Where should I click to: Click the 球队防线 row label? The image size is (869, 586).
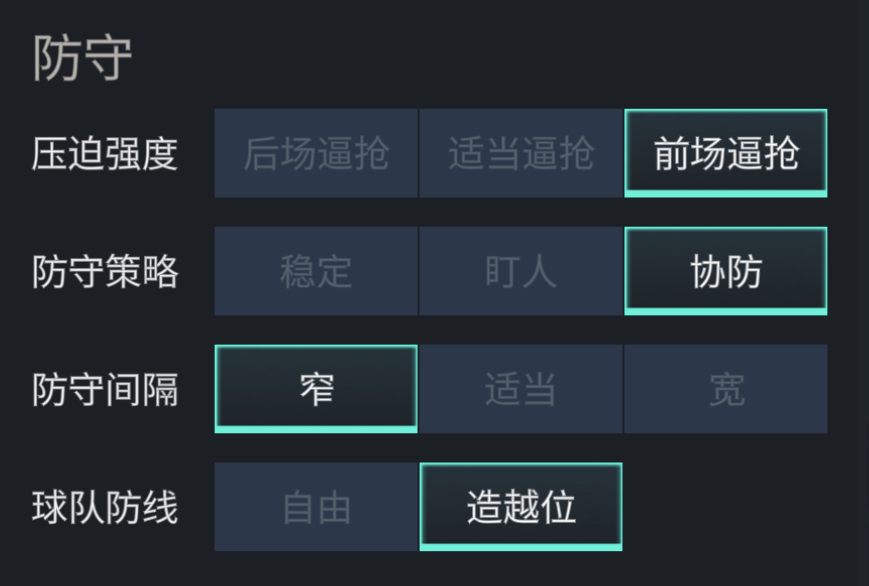105,507
